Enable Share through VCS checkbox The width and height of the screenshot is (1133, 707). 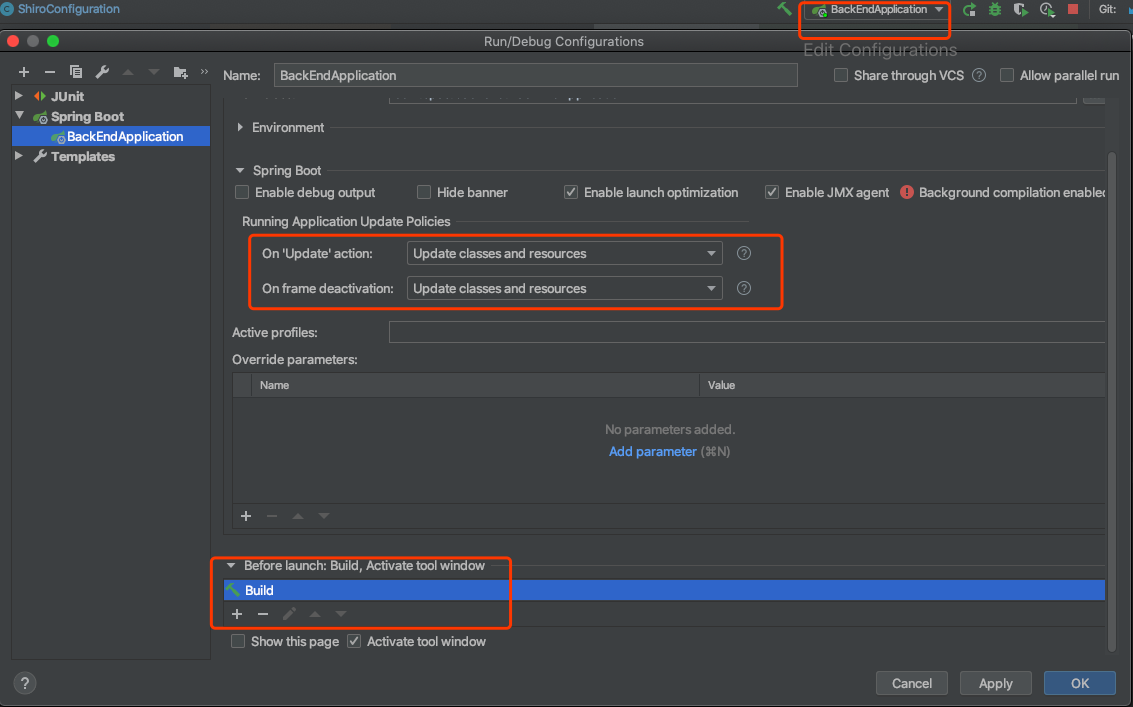click(840, 75)
